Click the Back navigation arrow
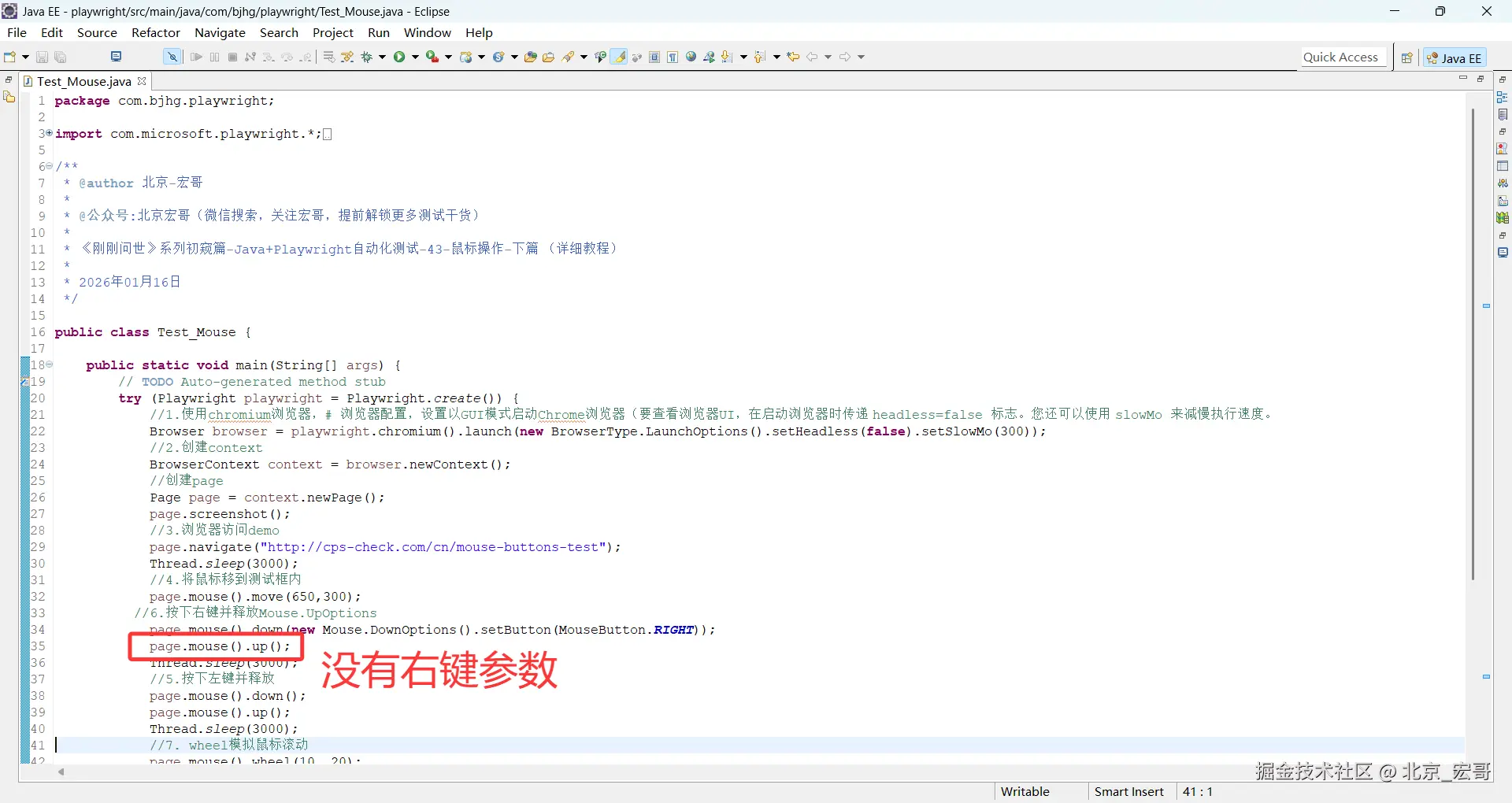This screenshot has height=803, width=1512. (x=812, y=57)
